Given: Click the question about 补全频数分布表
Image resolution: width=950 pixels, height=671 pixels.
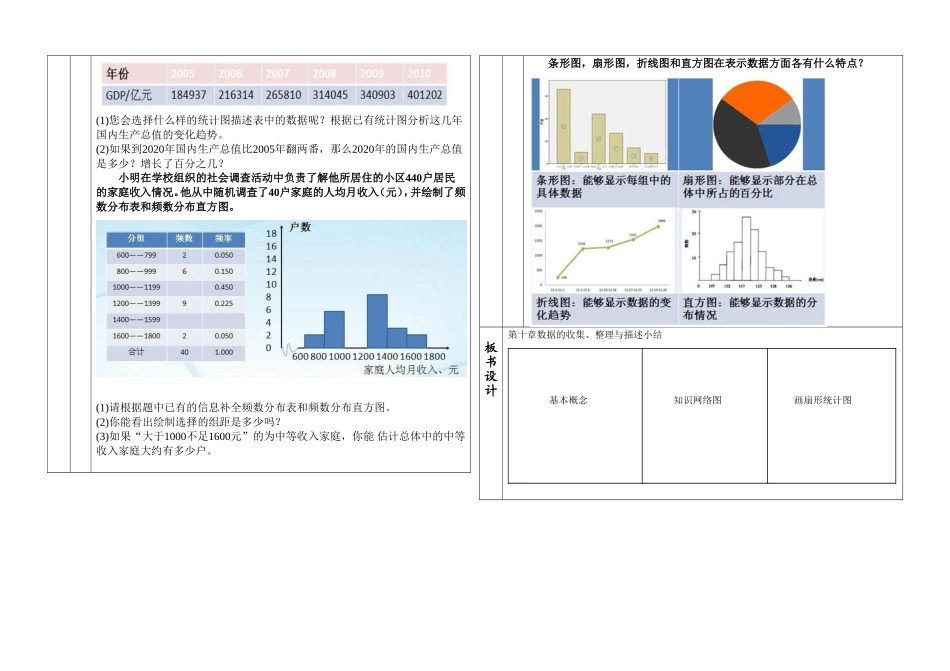Looking at the screenshot, I should (x=244, y=408).
